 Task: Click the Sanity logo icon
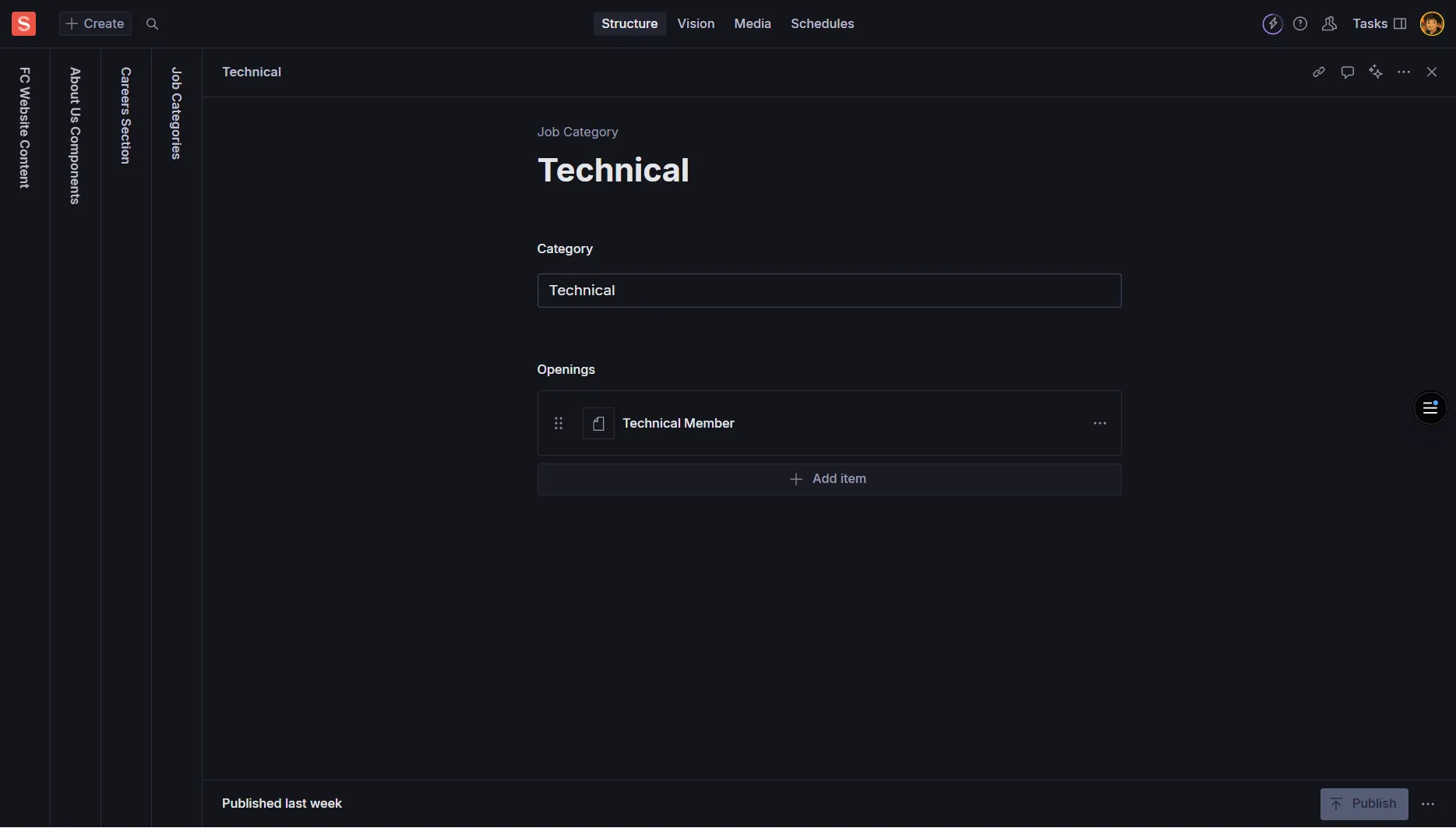tap(23, 23)
